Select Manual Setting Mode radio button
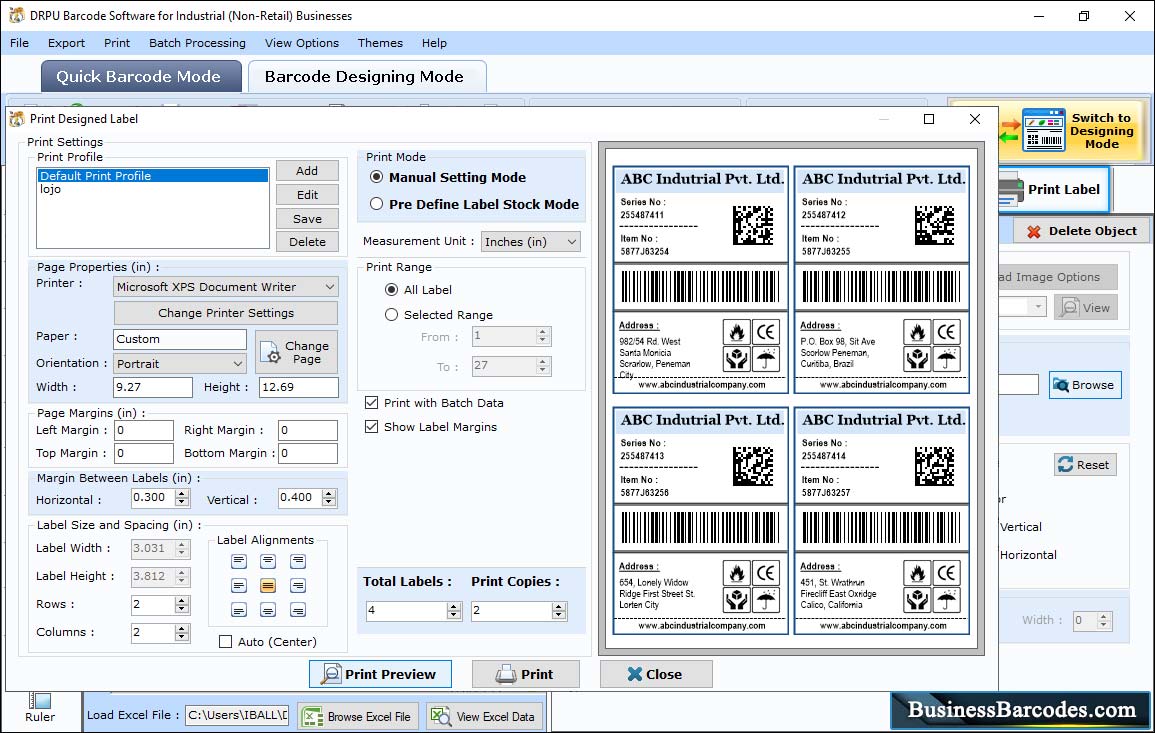 point(376,178)
